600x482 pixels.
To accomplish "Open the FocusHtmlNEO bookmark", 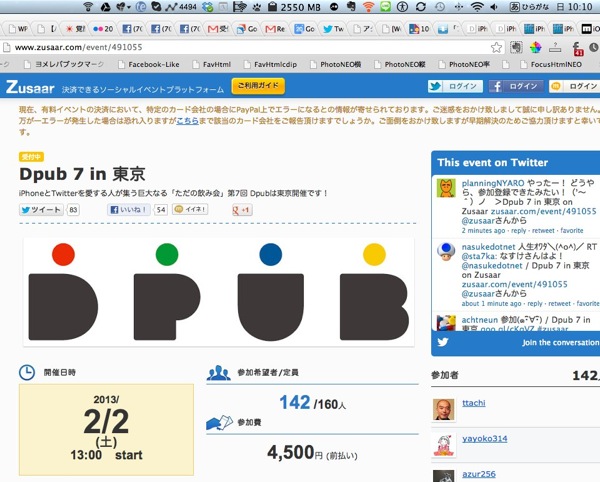I will click(551, 64).
